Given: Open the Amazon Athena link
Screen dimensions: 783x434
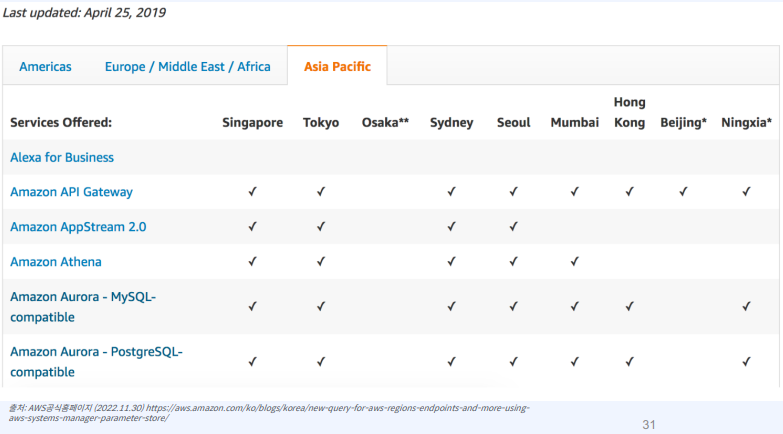Looking at the screenshot, I should [x=56, y=262].
